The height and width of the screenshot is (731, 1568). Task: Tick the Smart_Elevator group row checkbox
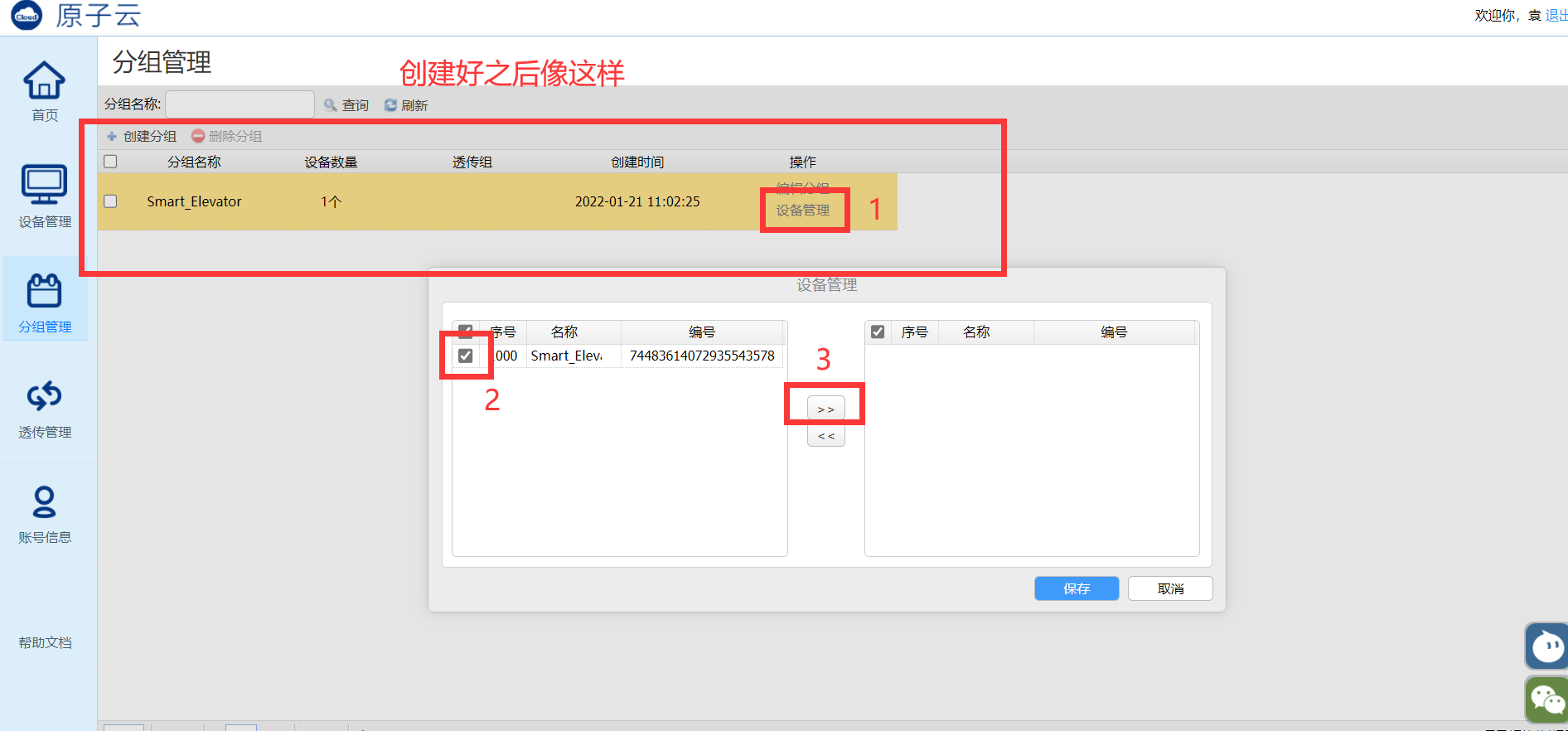pos(110,201)
